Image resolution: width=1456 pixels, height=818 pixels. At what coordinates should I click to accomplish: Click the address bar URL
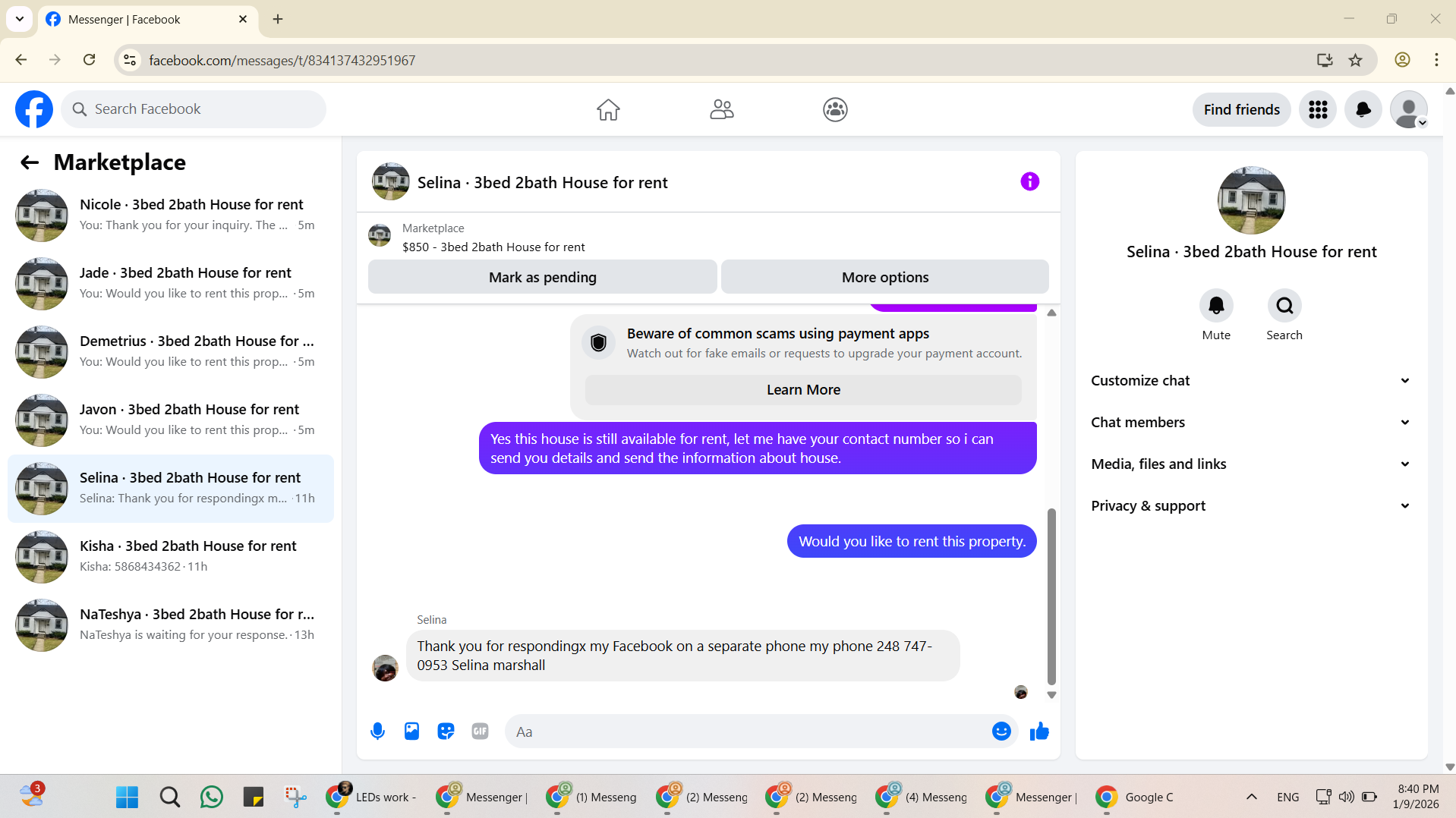(282, 60)
